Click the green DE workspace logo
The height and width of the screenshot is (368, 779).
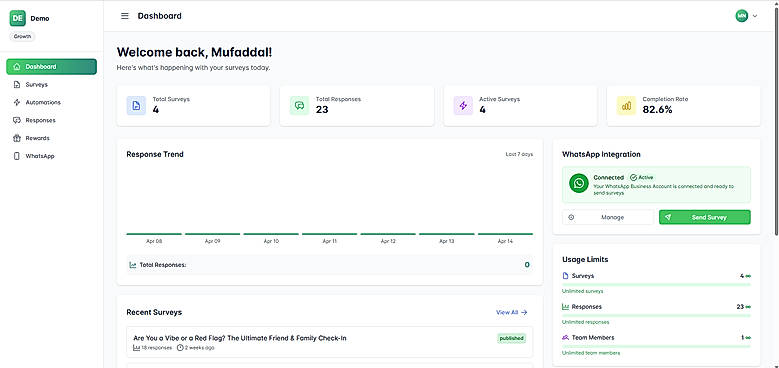coord(17,18)
